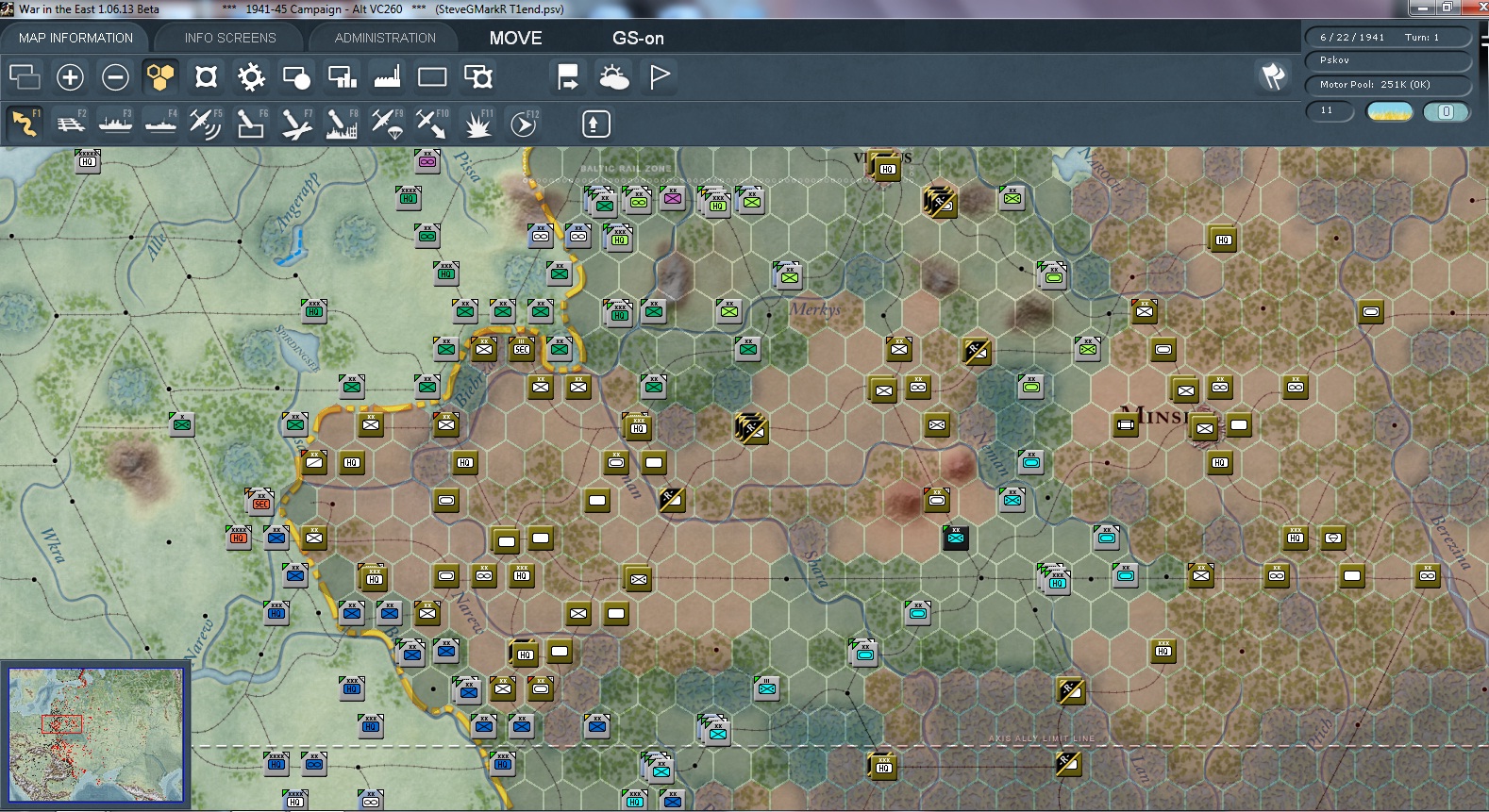Select Air Transfer mode (F10) icon

[432, 124]
